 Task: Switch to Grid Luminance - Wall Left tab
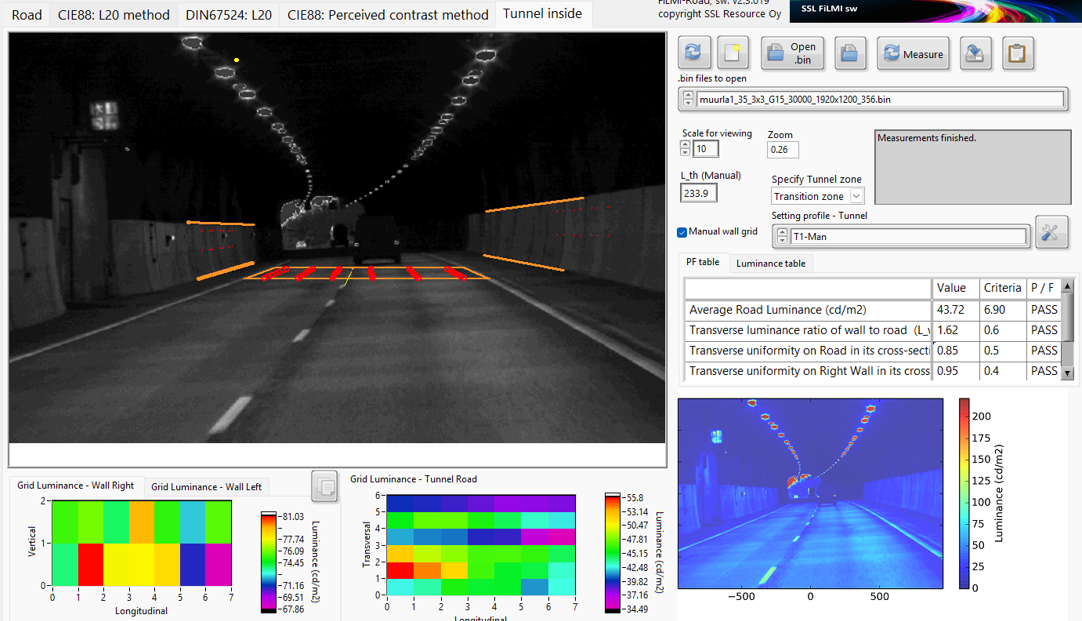point(206,486)
